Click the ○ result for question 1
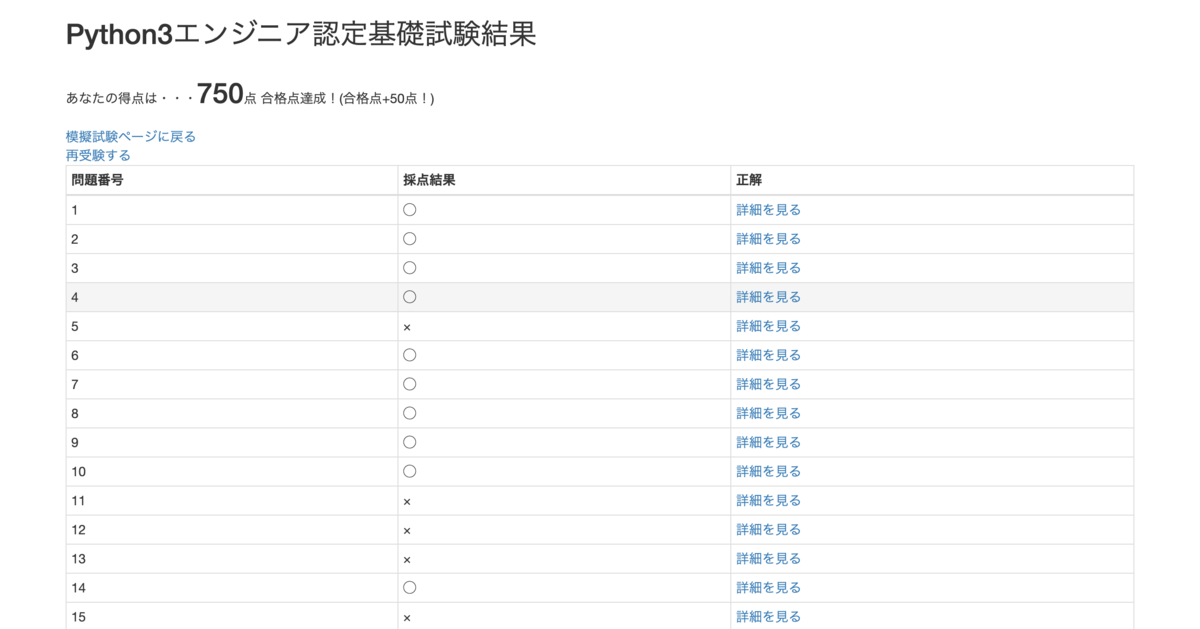 coord(409,210)
